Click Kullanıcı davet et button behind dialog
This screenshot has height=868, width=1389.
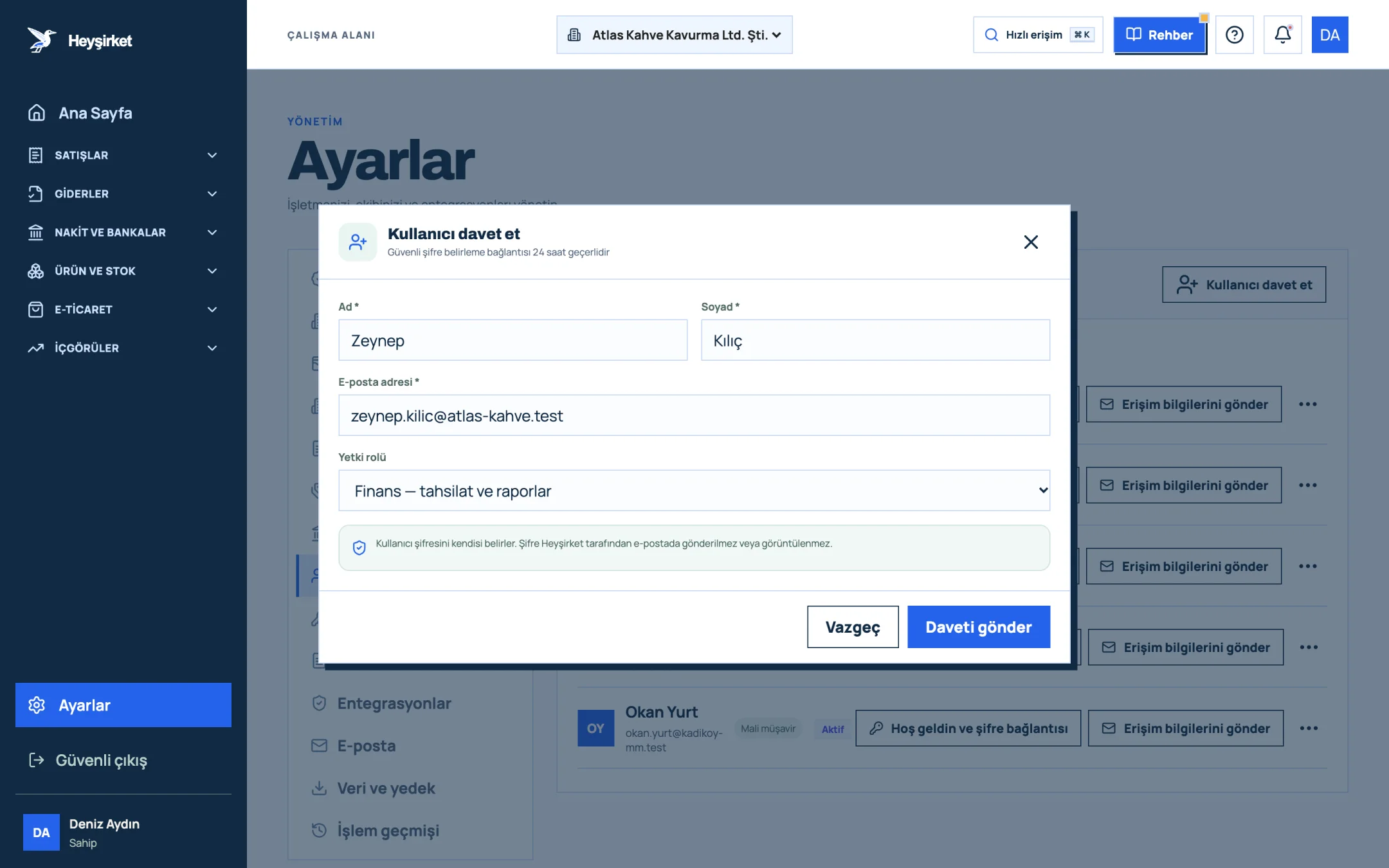1244,284
